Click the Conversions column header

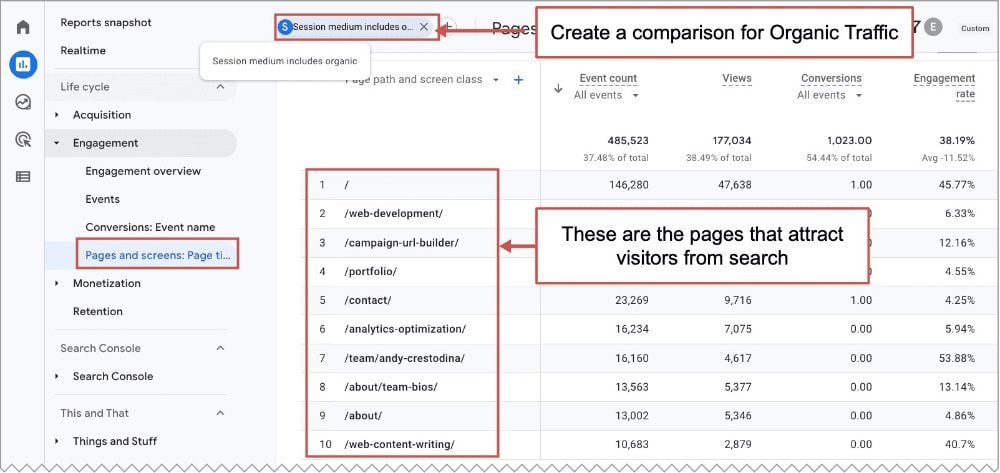[831, 78]
